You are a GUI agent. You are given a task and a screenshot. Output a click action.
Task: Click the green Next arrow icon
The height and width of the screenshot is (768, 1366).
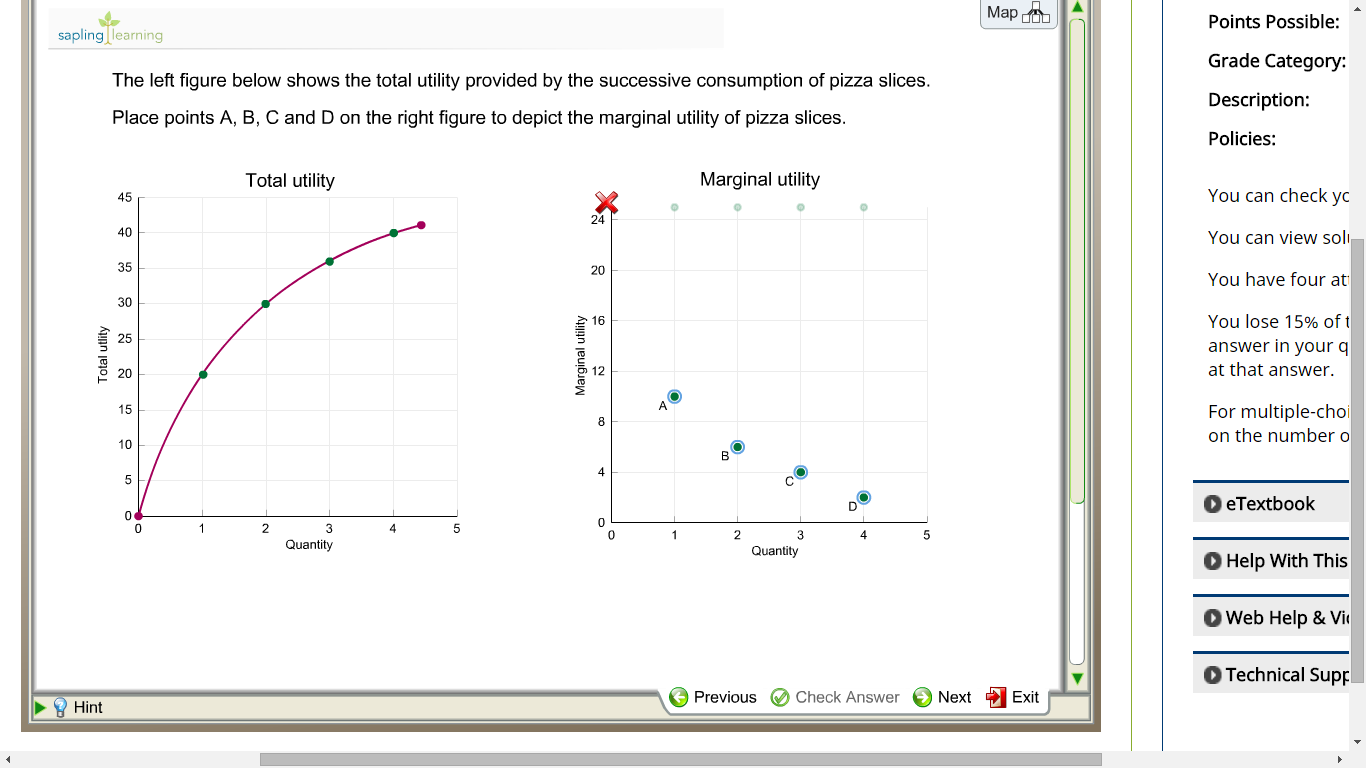[x=922, y=697]
